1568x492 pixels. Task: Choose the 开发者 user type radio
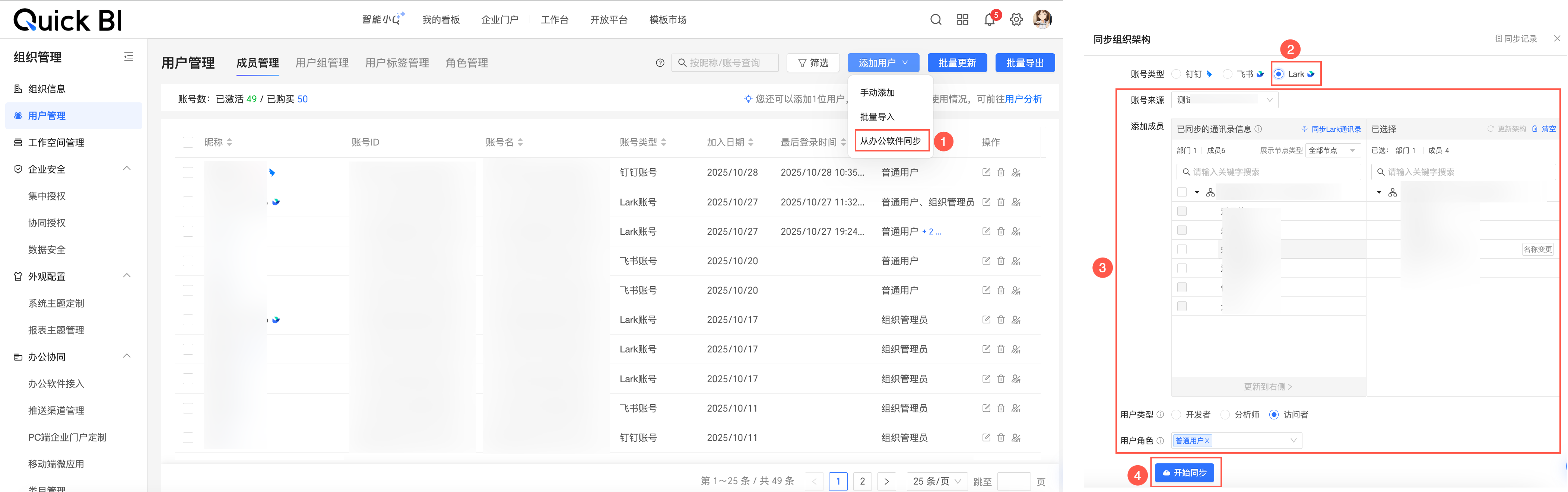[1176, 414]
